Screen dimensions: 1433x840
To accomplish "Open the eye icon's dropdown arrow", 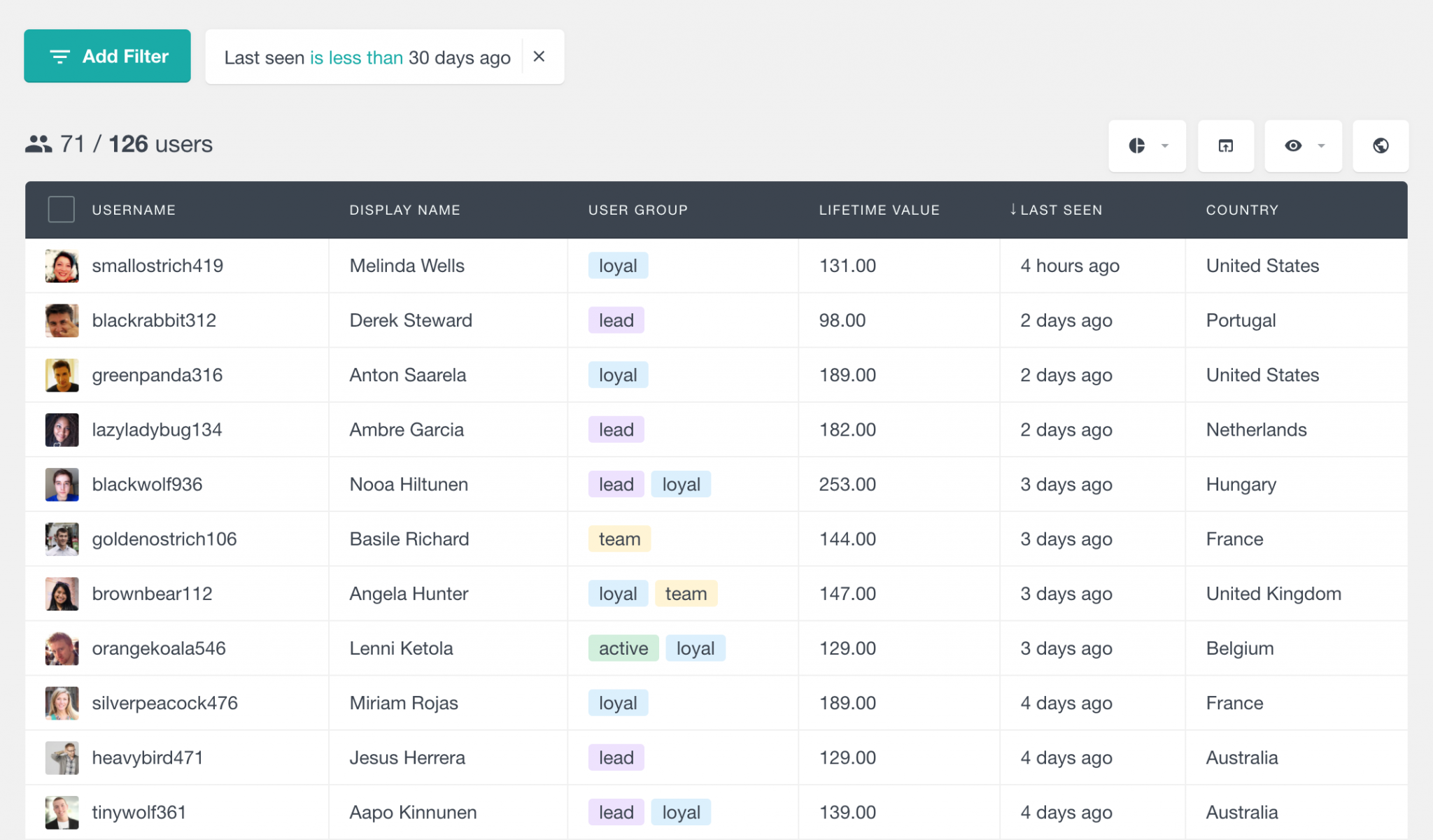I will (1321, 146).
